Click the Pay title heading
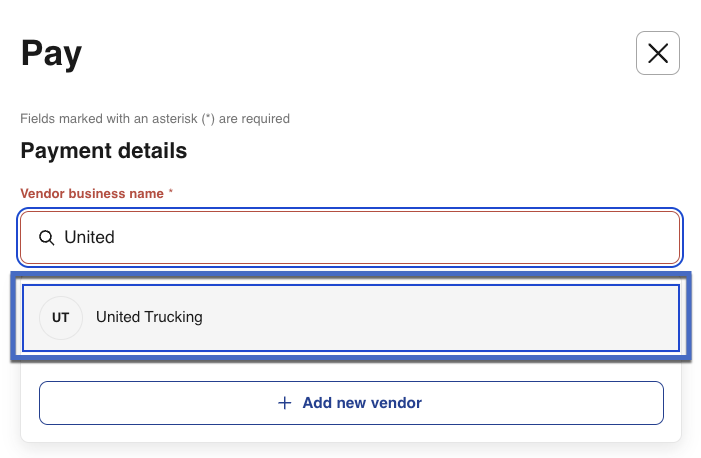701x458 pixels. [x=51, y=54]
